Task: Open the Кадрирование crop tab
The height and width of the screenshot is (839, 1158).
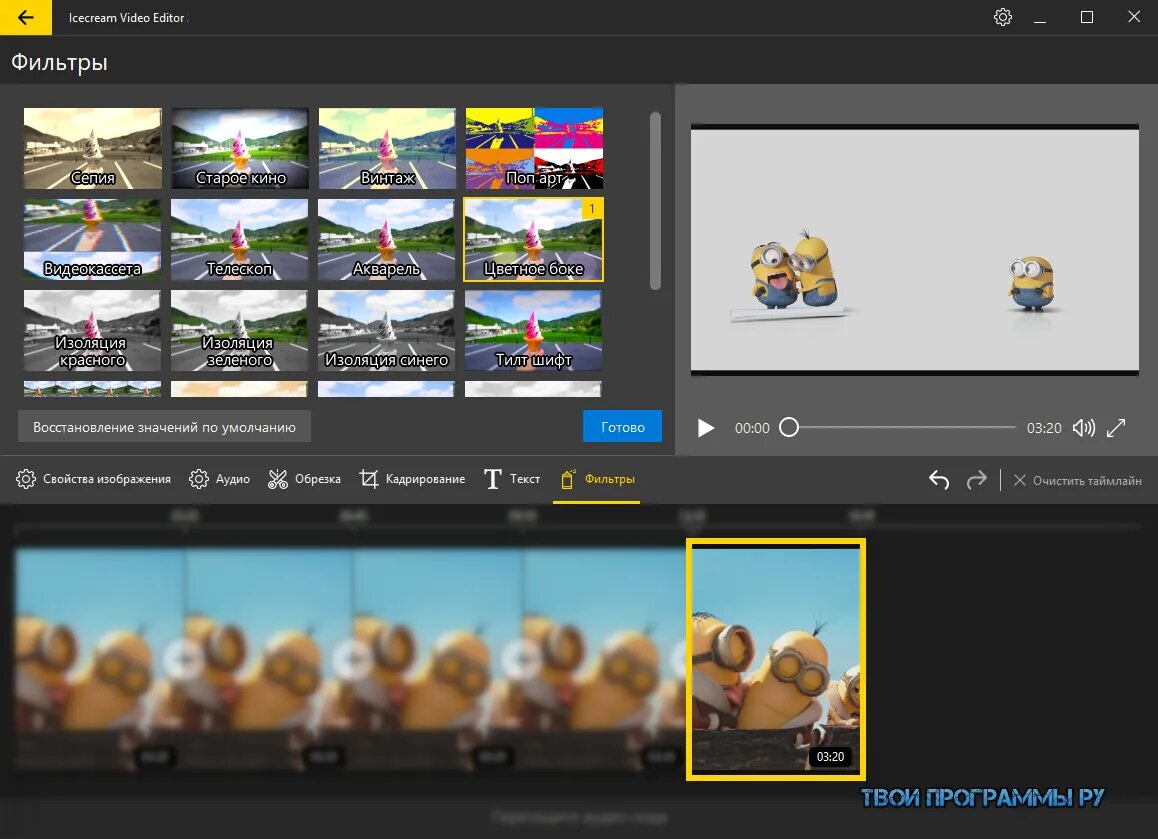Action: [412, 479]
